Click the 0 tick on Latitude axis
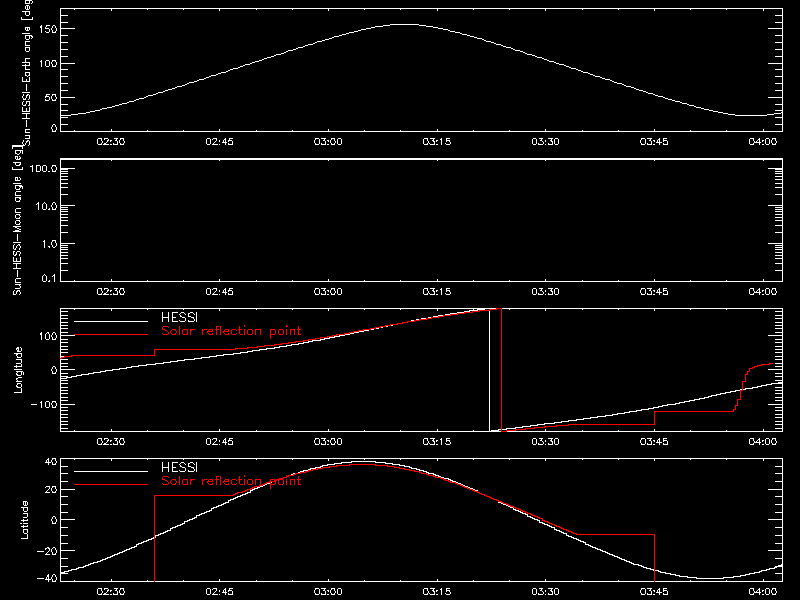 click(54, 520)
